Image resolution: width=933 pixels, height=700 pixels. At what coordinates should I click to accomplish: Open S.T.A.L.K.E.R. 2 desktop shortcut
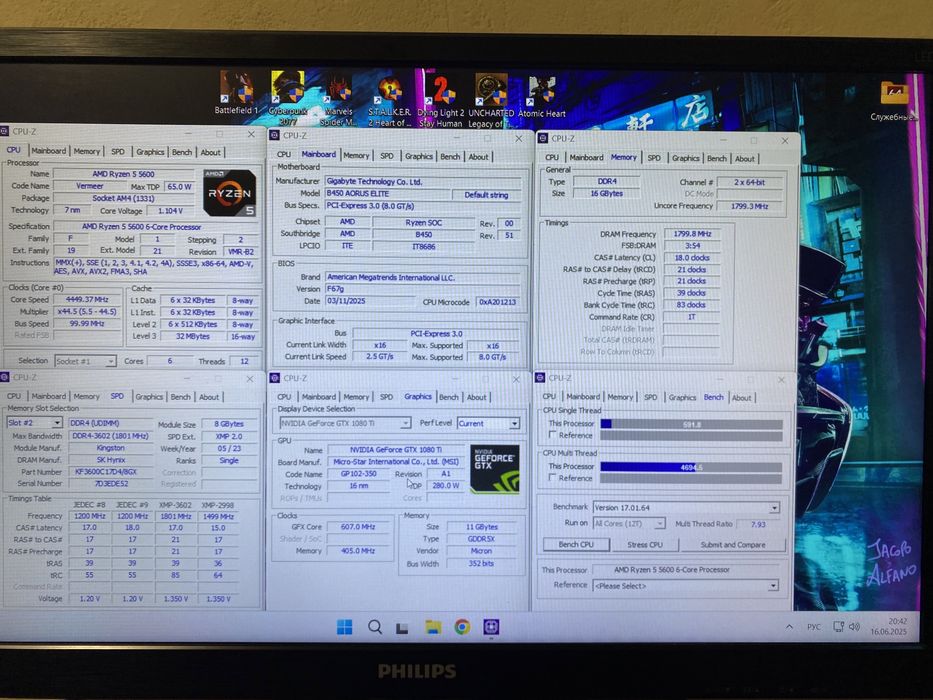389,101
